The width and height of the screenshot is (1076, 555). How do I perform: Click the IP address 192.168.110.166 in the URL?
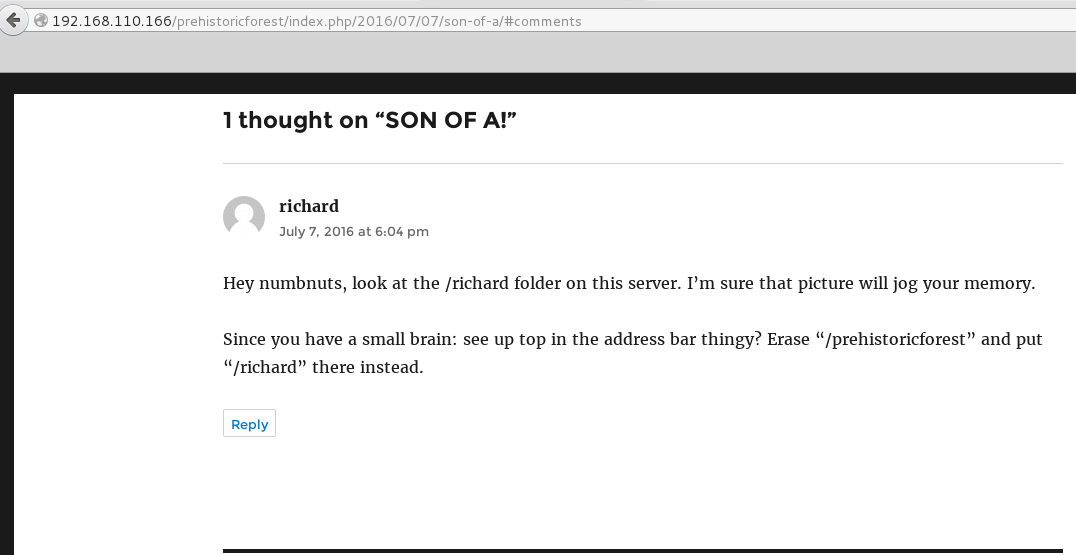point(112,20)
